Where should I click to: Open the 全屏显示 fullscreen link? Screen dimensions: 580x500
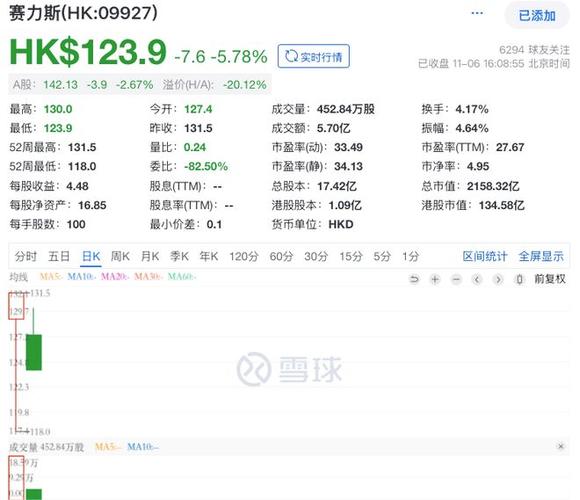pyautogui.click(x=541, y=256)
